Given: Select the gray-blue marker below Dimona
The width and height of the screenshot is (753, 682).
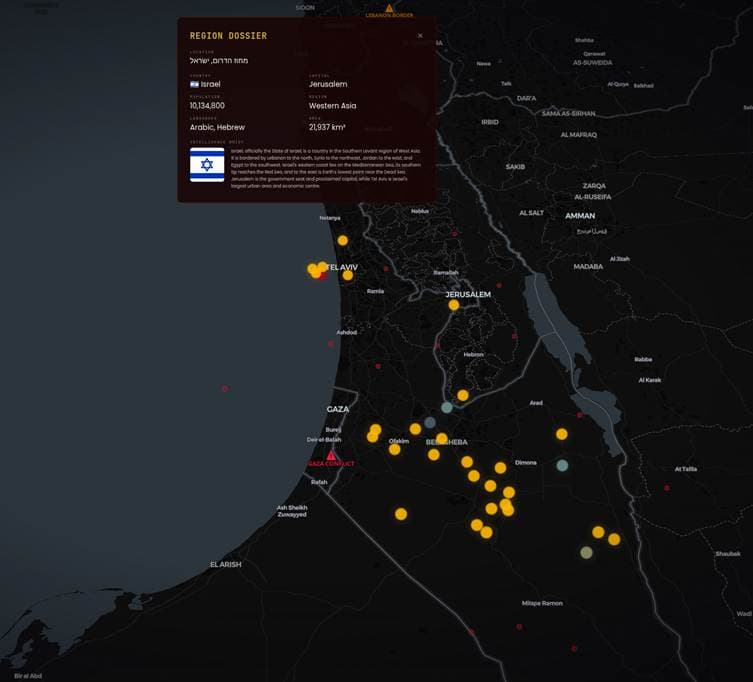Looking at the screenshot, I should tap(562, 465).
